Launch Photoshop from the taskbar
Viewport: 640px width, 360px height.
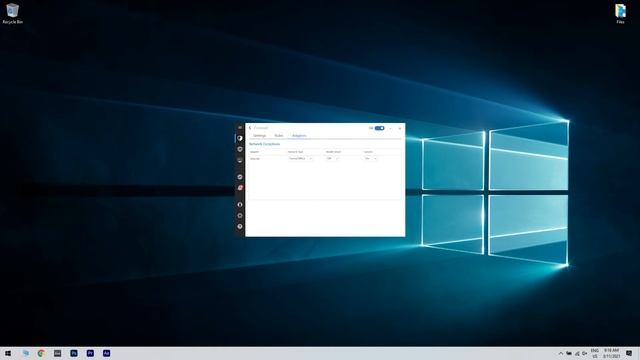pos(74,353)
